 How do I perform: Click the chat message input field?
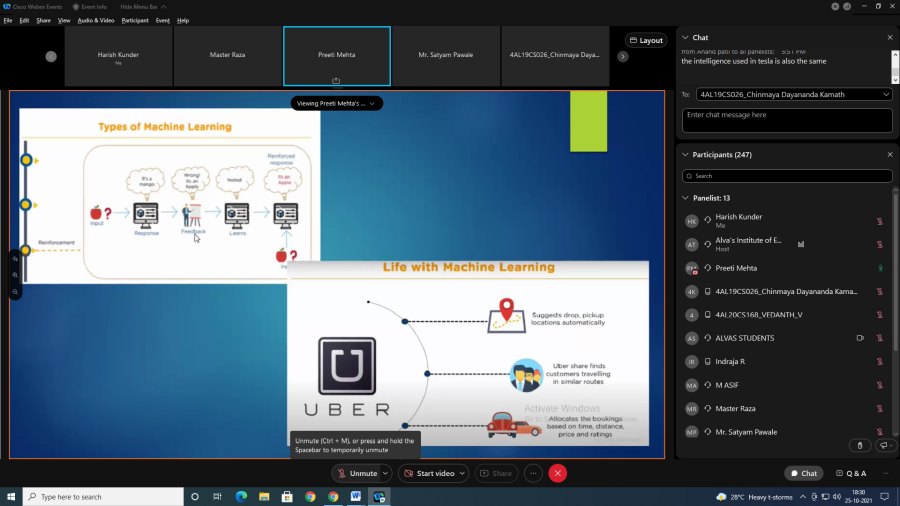click(787, 120)
